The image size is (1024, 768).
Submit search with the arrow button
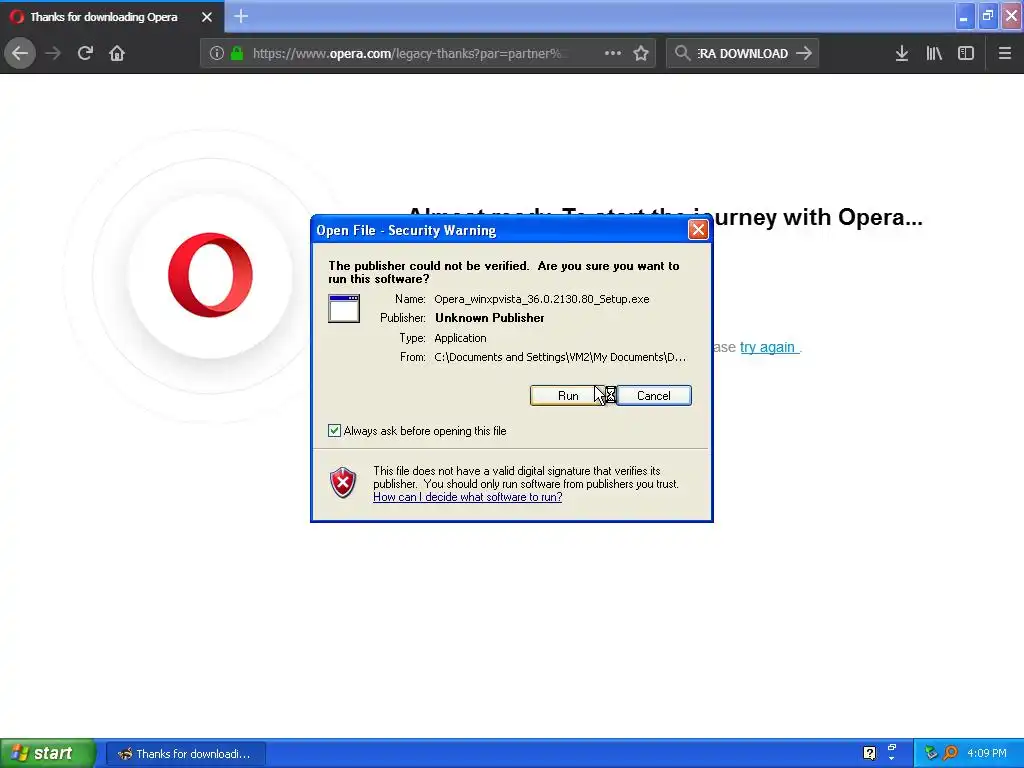click(804, 53)
